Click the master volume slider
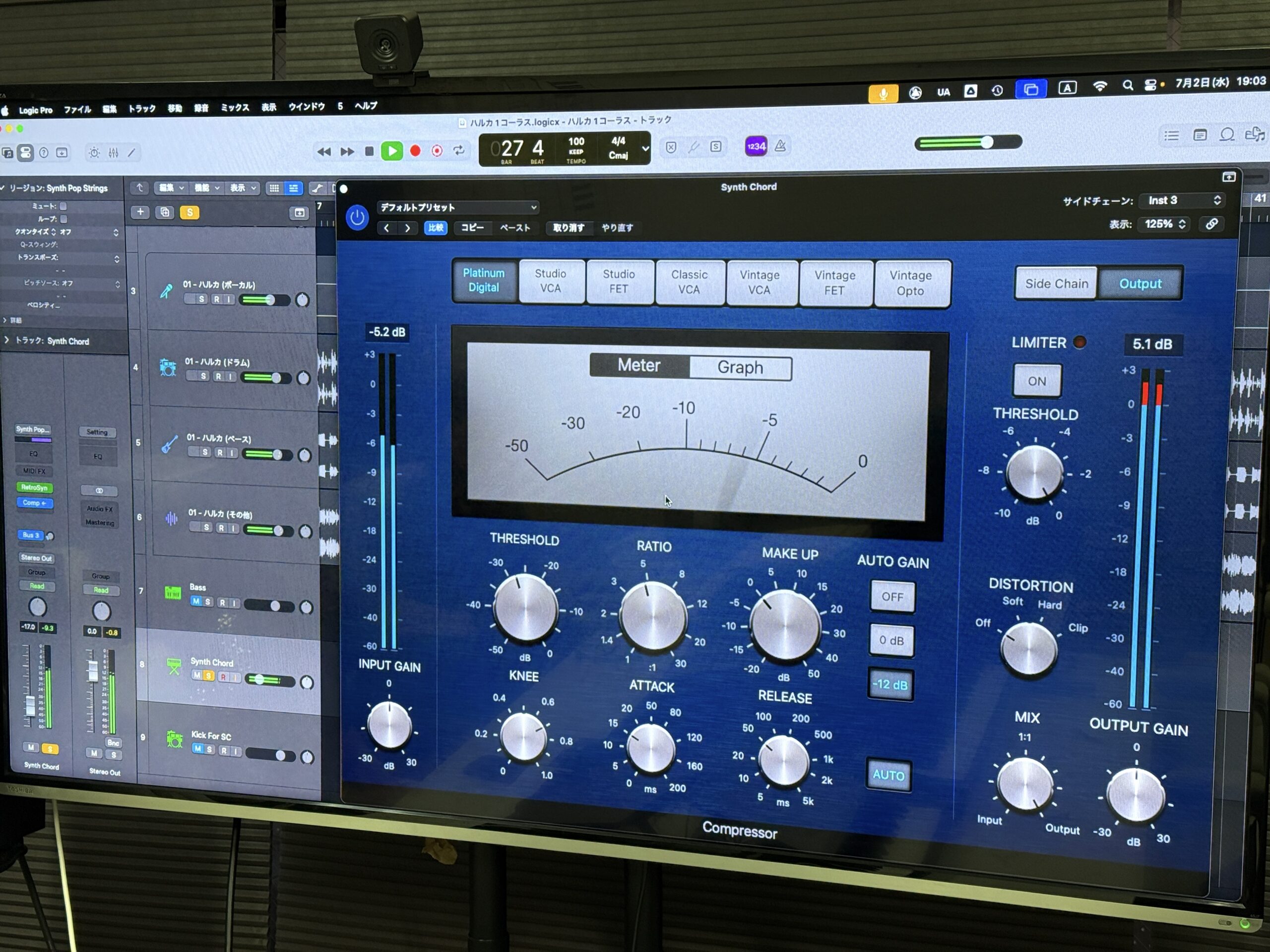This screenshot has height=952, width=1270. point(967,142)
